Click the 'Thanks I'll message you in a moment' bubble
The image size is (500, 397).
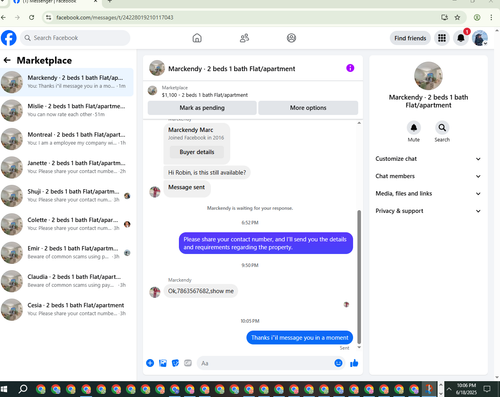[300, 338]
